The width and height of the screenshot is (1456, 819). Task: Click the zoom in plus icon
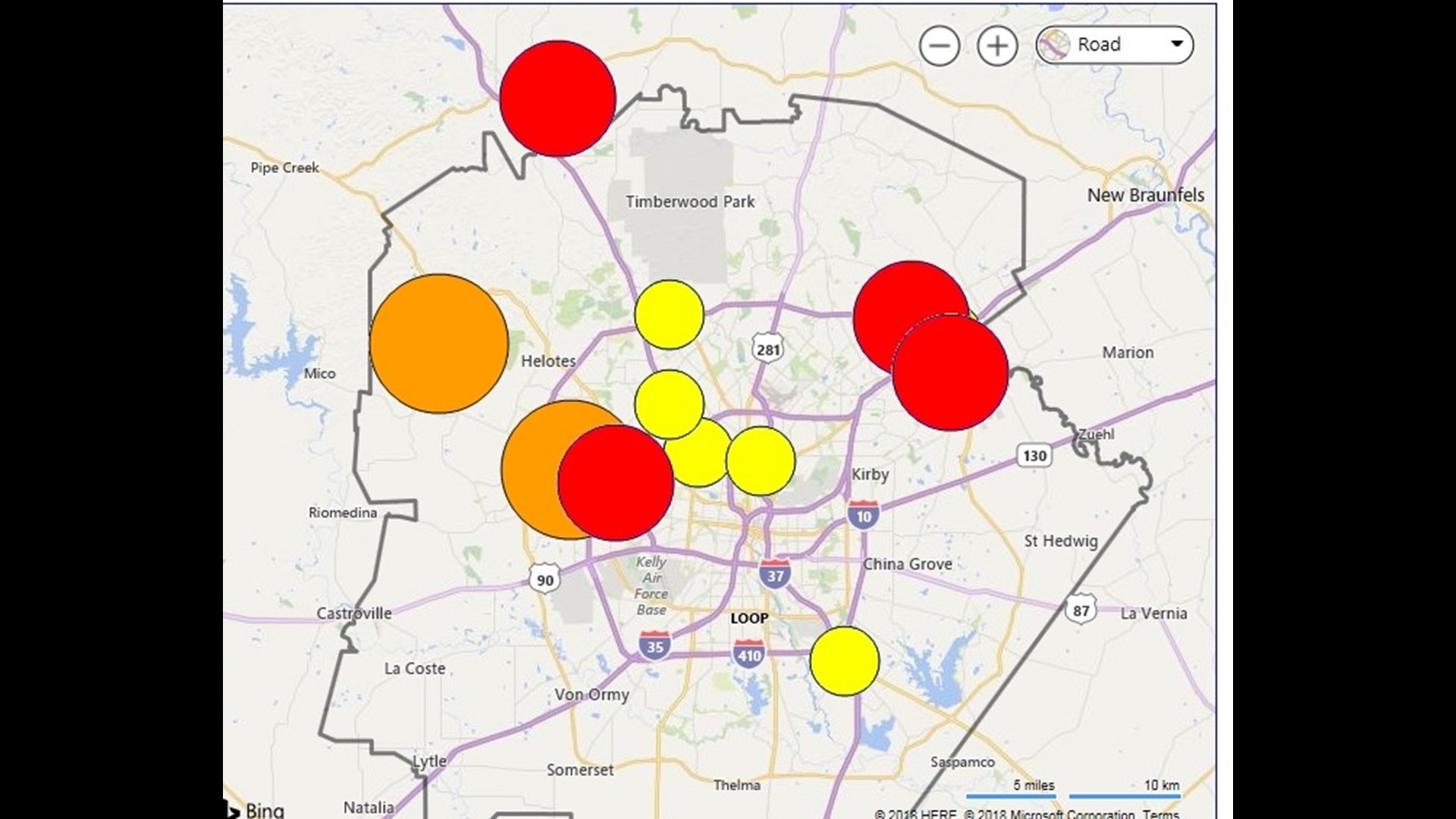(998, 45)
